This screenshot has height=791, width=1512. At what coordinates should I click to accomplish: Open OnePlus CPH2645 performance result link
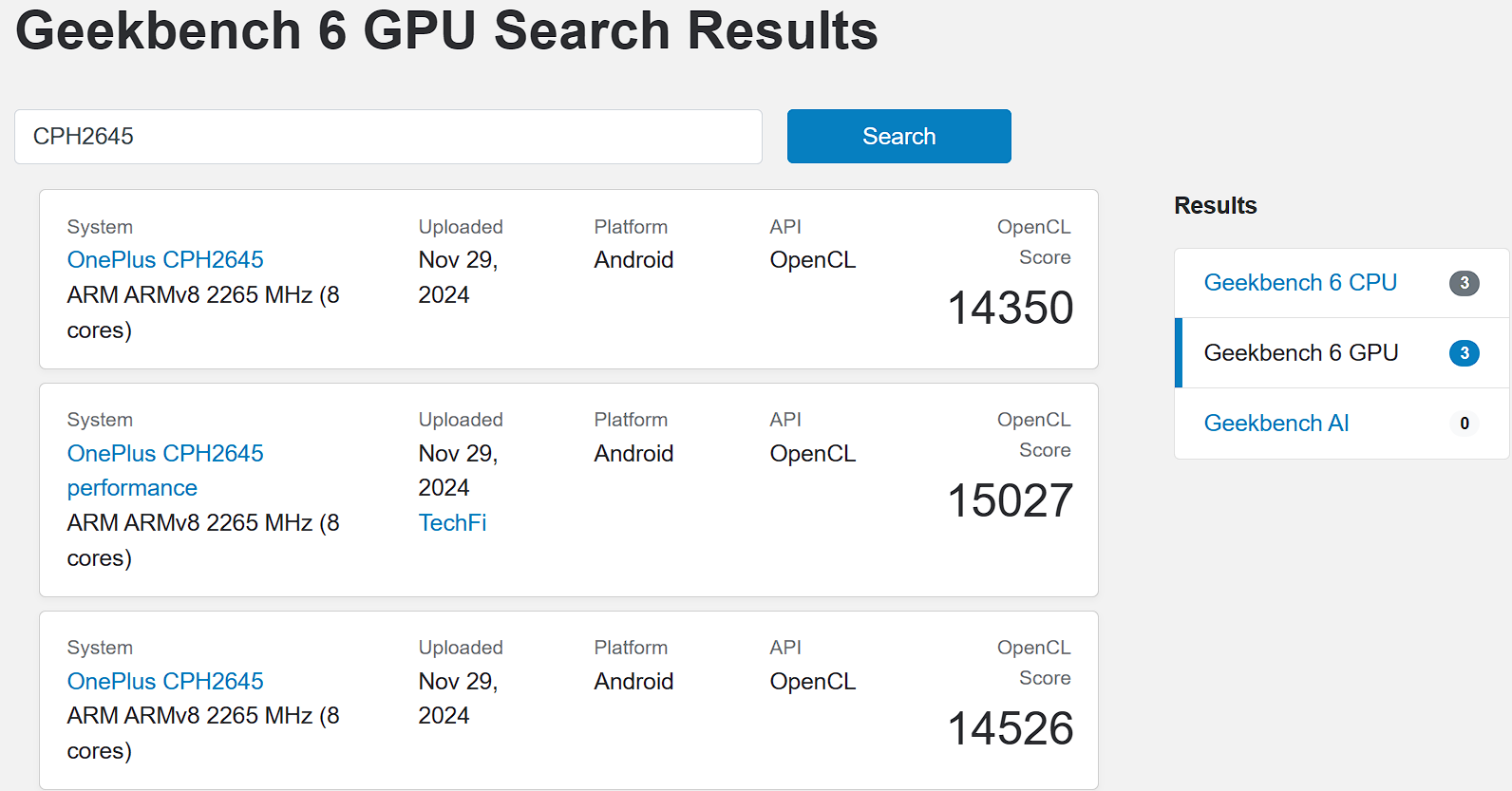165,470
